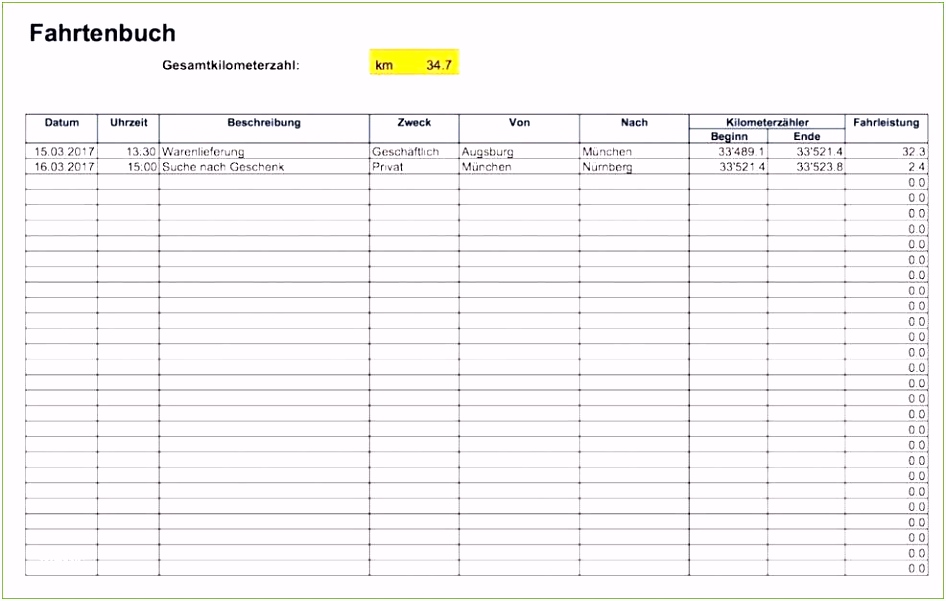This screenshot has height=601, width=946.
Task: Select the Uhrzeit column header
Action: [129, 129]
